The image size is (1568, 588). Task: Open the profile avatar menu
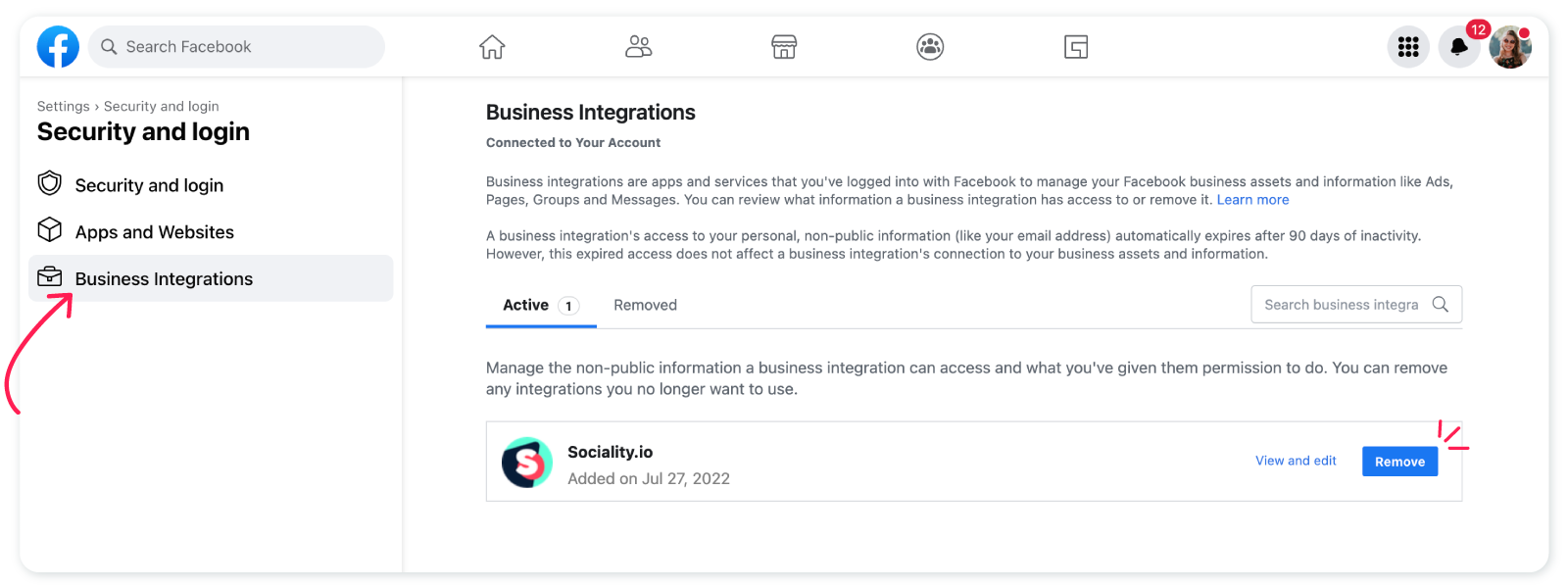[1510, 47]
